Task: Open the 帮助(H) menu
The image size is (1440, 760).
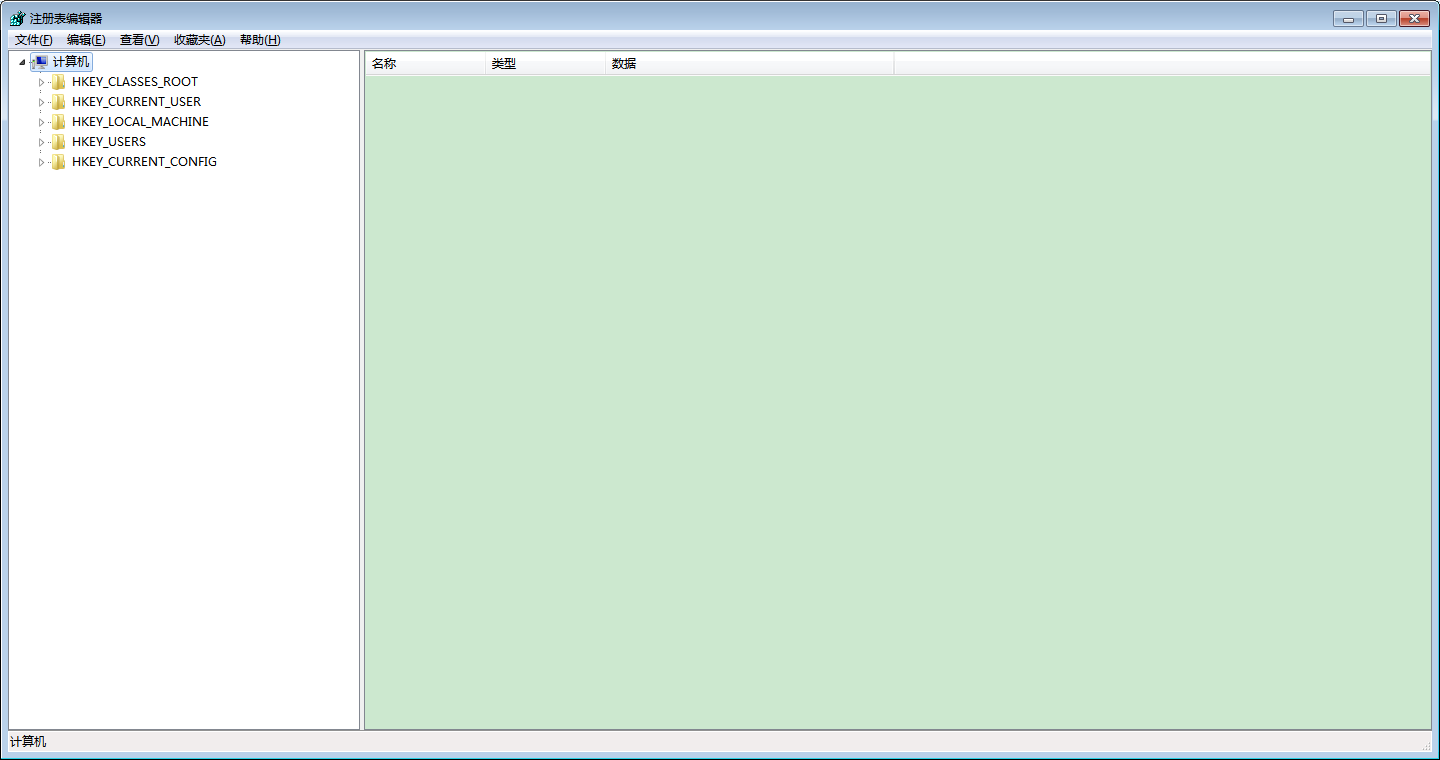Action: (260, 40)
